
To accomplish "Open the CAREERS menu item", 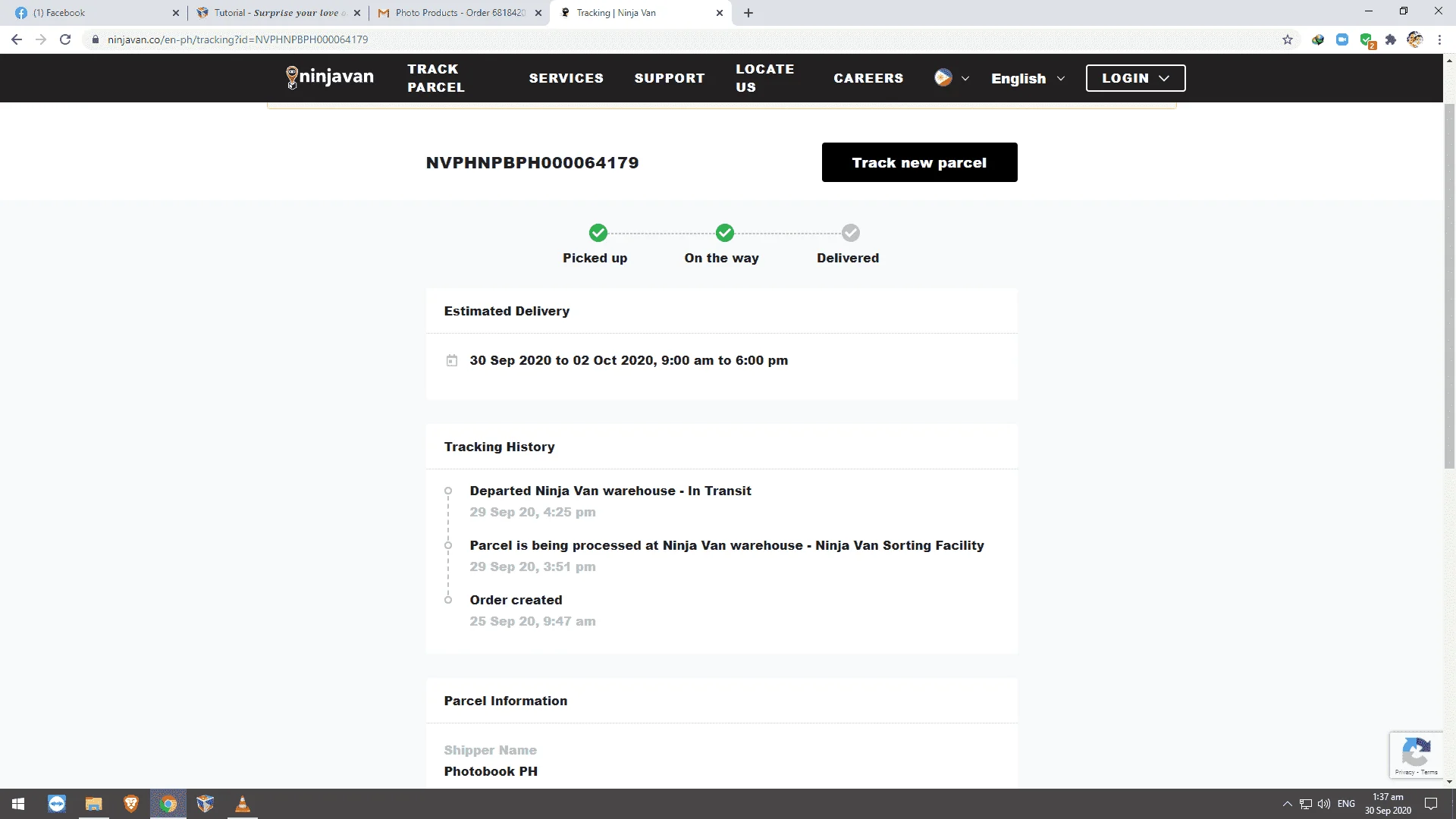I will 868,78.
